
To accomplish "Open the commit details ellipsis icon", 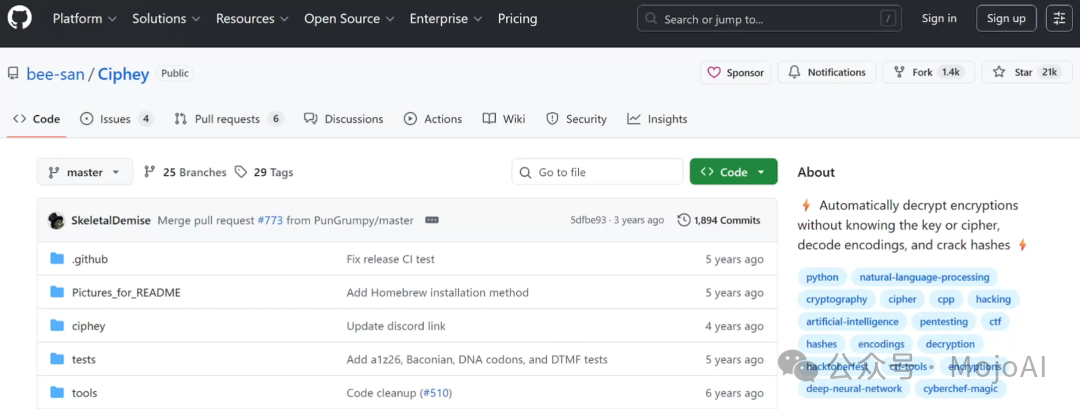I will (432, 220).
